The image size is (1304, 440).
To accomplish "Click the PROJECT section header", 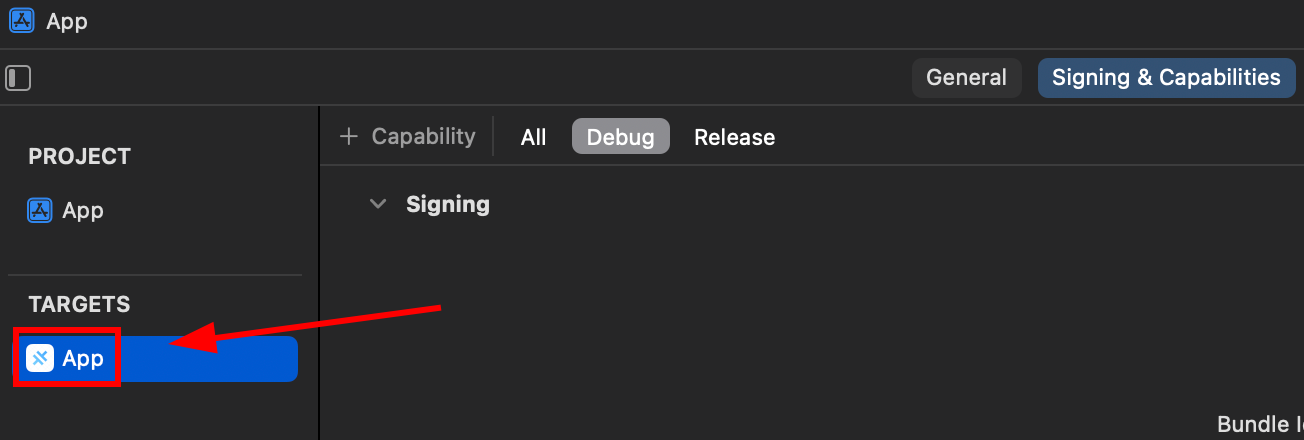I will pyautogui.click(x=79, y=156).
